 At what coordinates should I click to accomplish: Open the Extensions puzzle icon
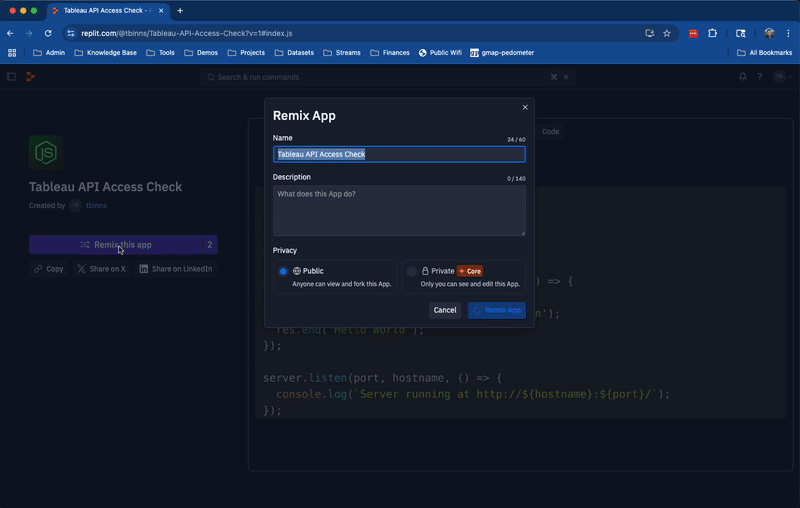[x=713, y=33]
